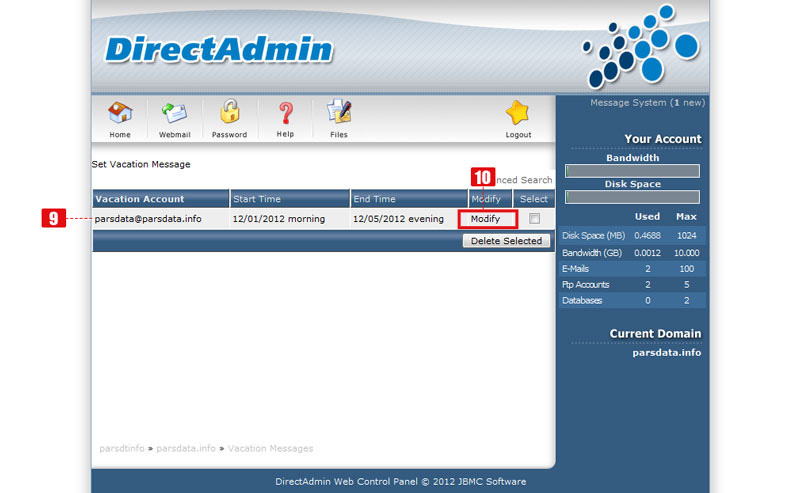Viewport: 800px width, 493px height.
Task: Click the Delete Selected button
Action: click(x=506, y=241)
